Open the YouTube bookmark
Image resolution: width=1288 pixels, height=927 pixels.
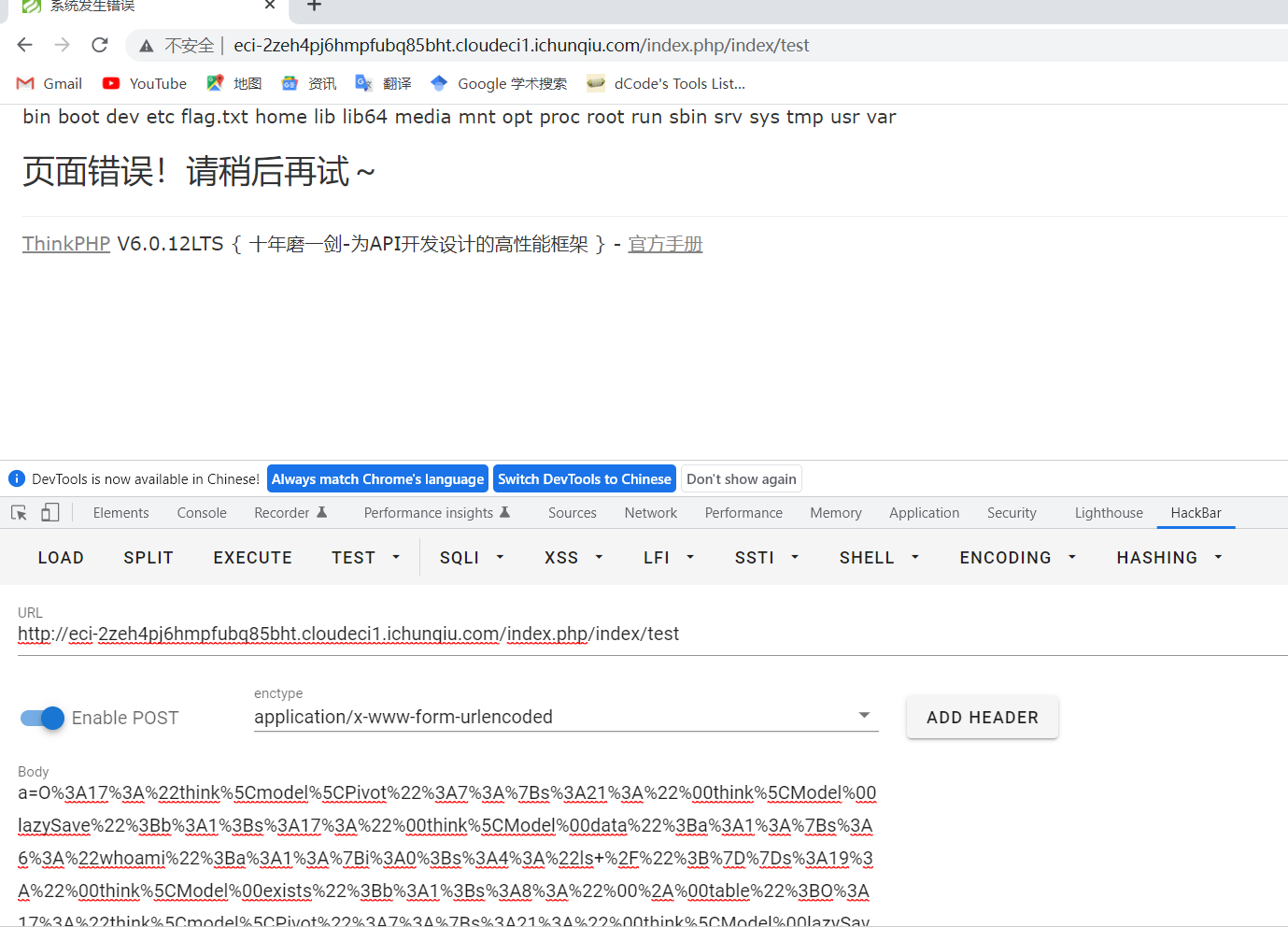(x=145, y=83)
